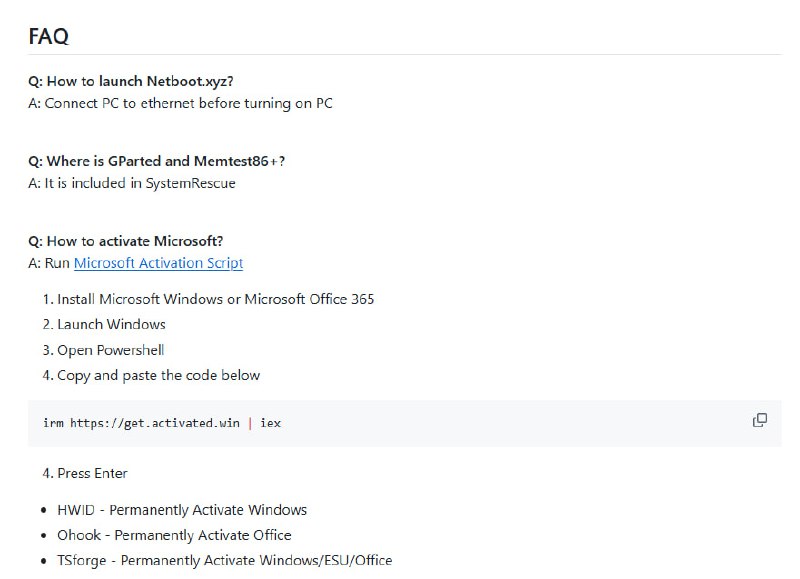Screen dimensions: 800x579
Task: Open the Microsoft Activation Script link
Action: 158,263
